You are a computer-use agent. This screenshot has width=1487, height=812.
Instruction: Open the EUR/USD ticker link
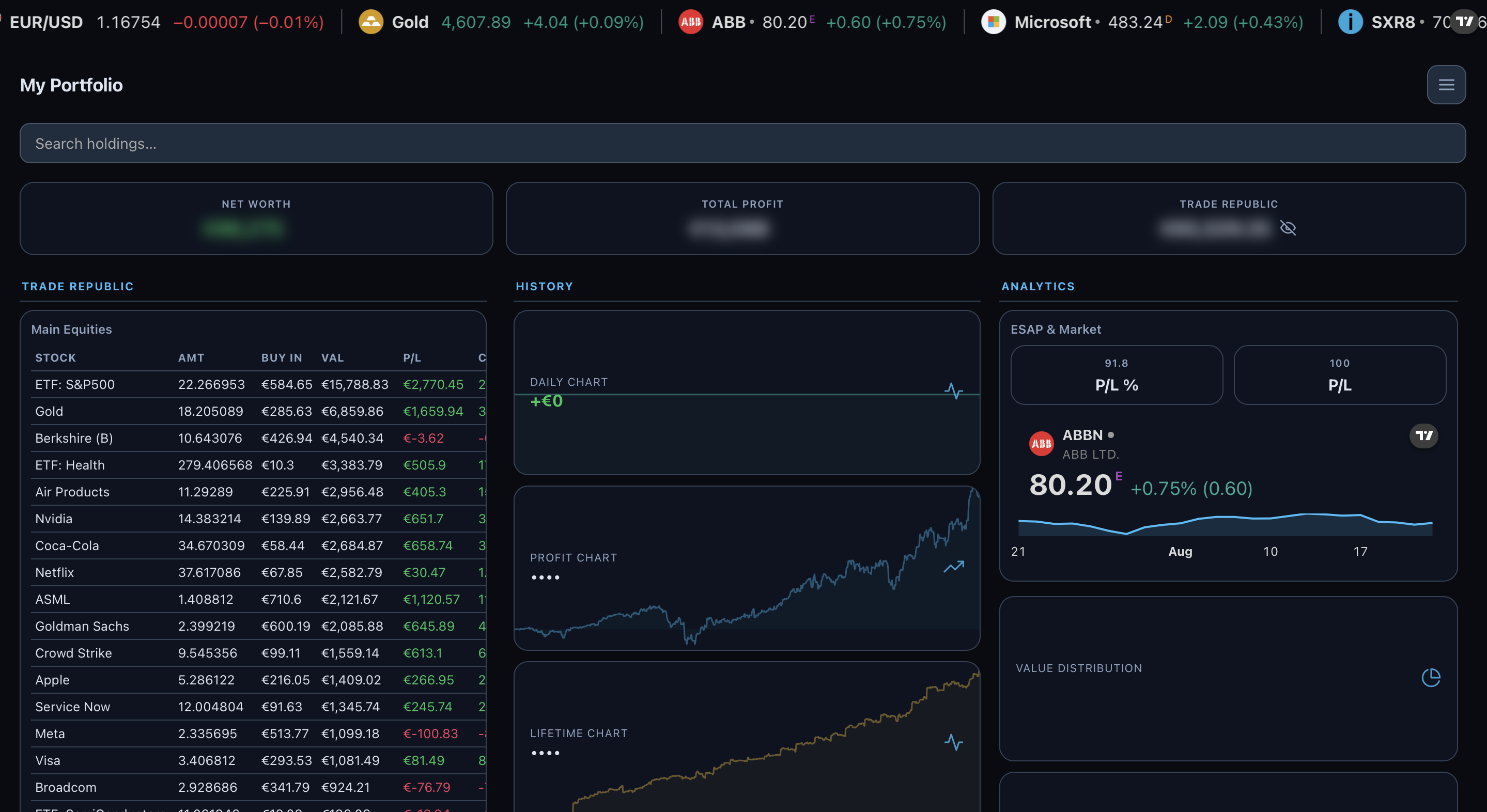pos(46,22)
